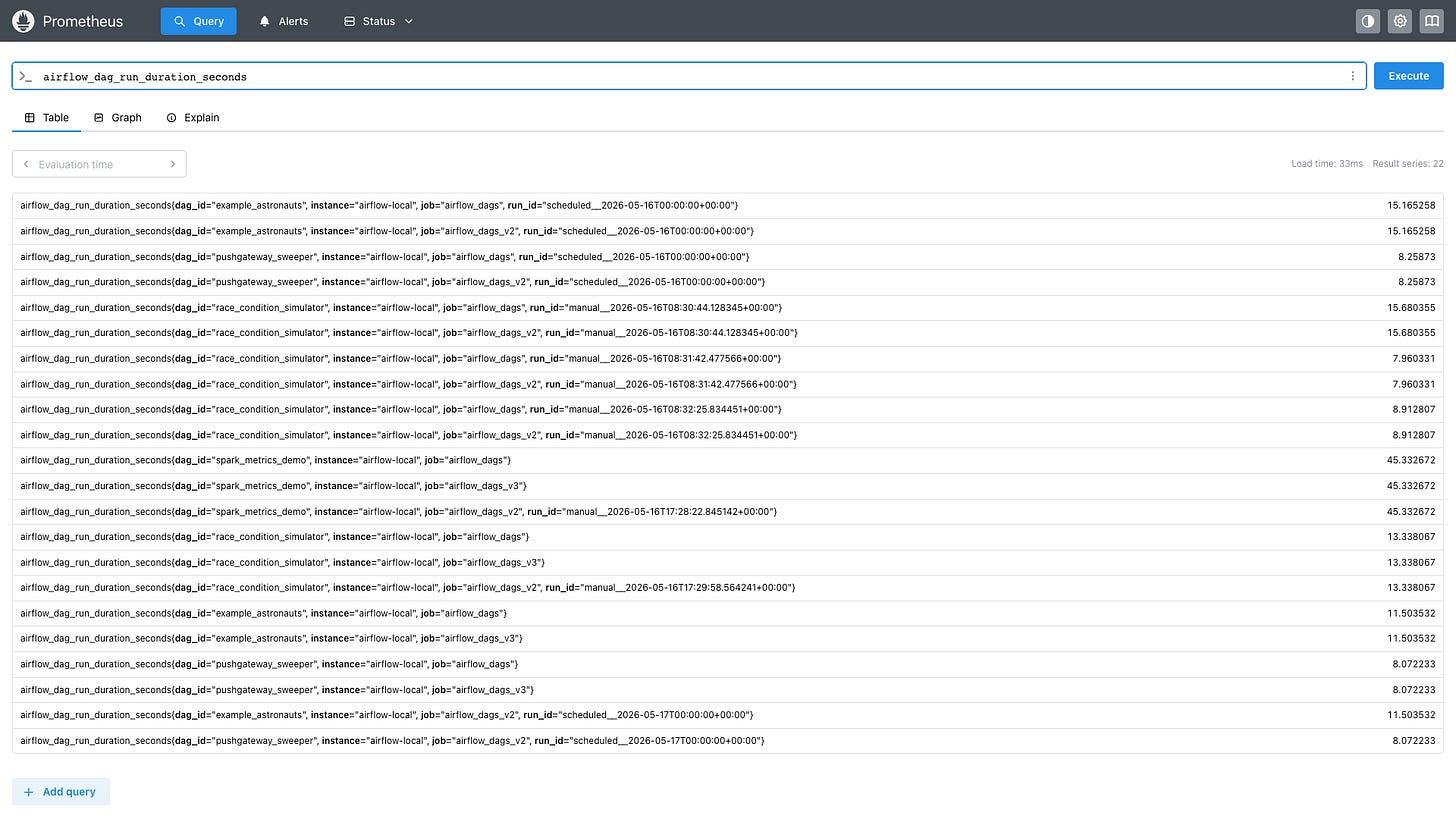Open the Query page
This screenshot has width=1456, height=819.
(x=198, y=21)
